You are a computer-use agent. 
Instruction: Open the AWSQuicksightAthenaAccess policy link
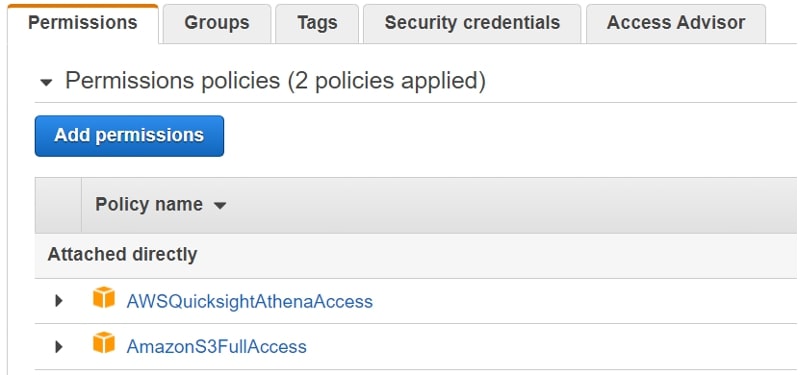[x=249, y=302]
